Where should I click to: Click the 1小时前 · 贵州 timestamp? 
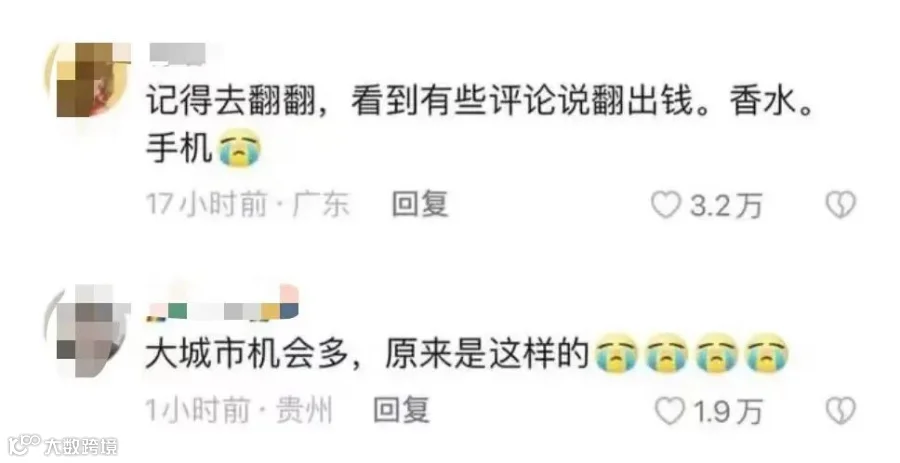pos(239,411)
